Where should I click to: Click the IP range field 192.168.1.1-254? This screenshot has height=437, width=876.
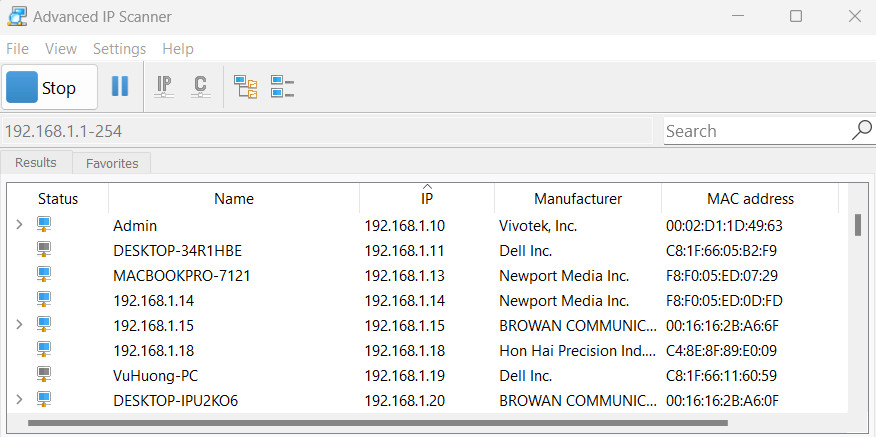[x=326, y=131]
